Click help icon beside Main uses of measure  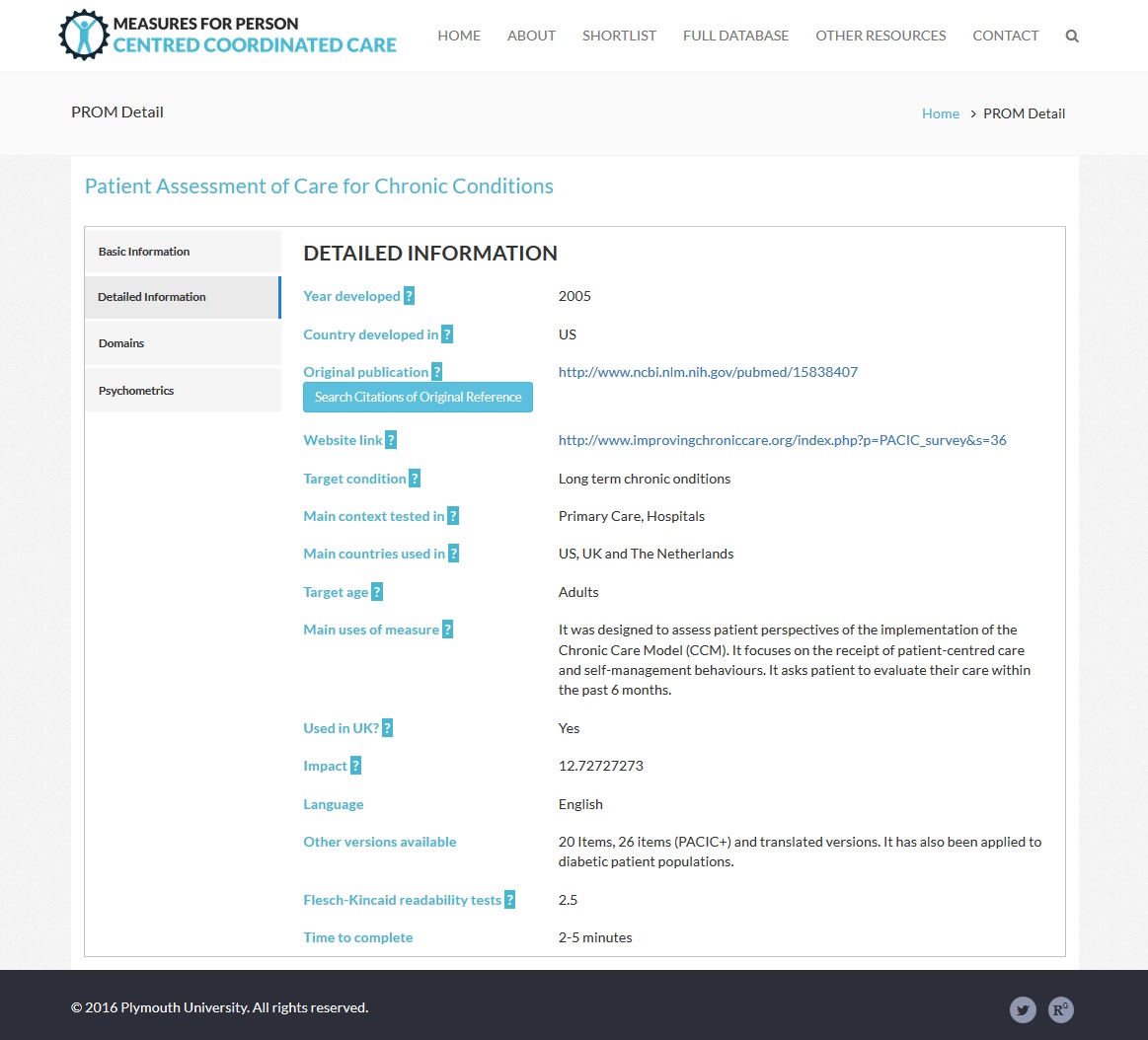(448, 630)
